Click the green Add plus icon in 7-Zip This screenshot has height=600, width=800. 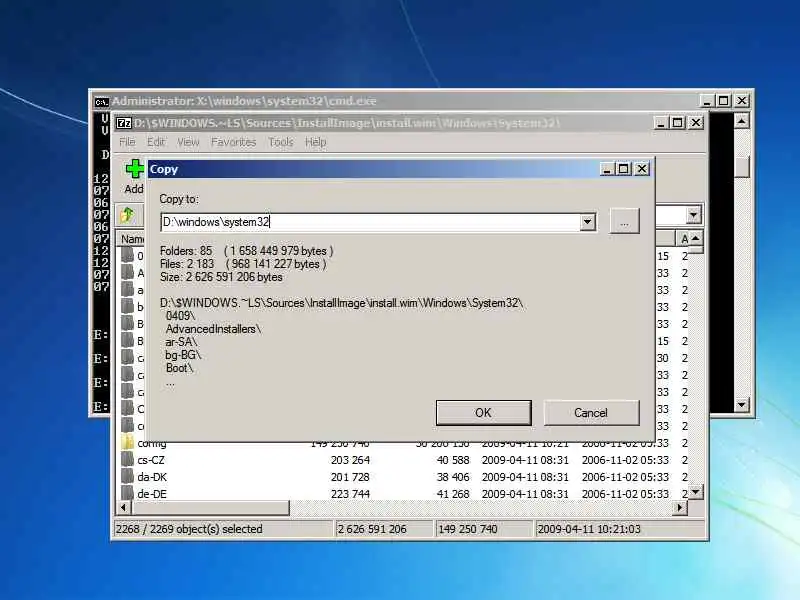point(134,169)
